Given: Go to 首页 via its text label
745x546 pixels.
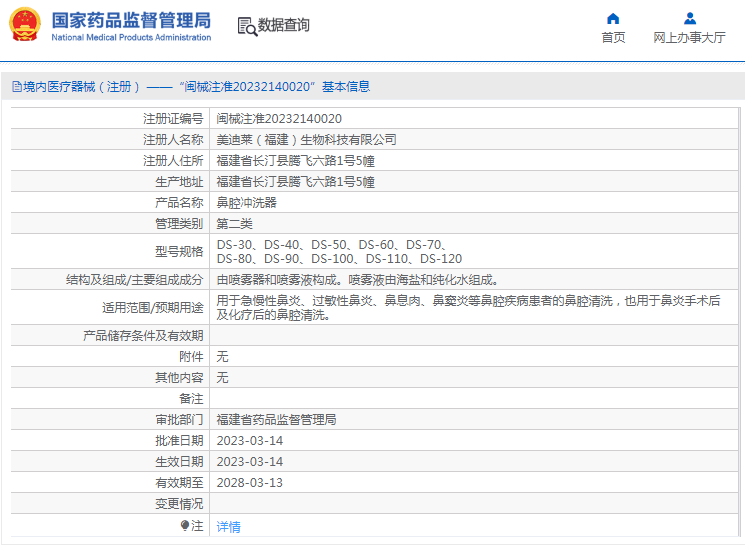Looking at the screenshot, I should click(613, 38).
